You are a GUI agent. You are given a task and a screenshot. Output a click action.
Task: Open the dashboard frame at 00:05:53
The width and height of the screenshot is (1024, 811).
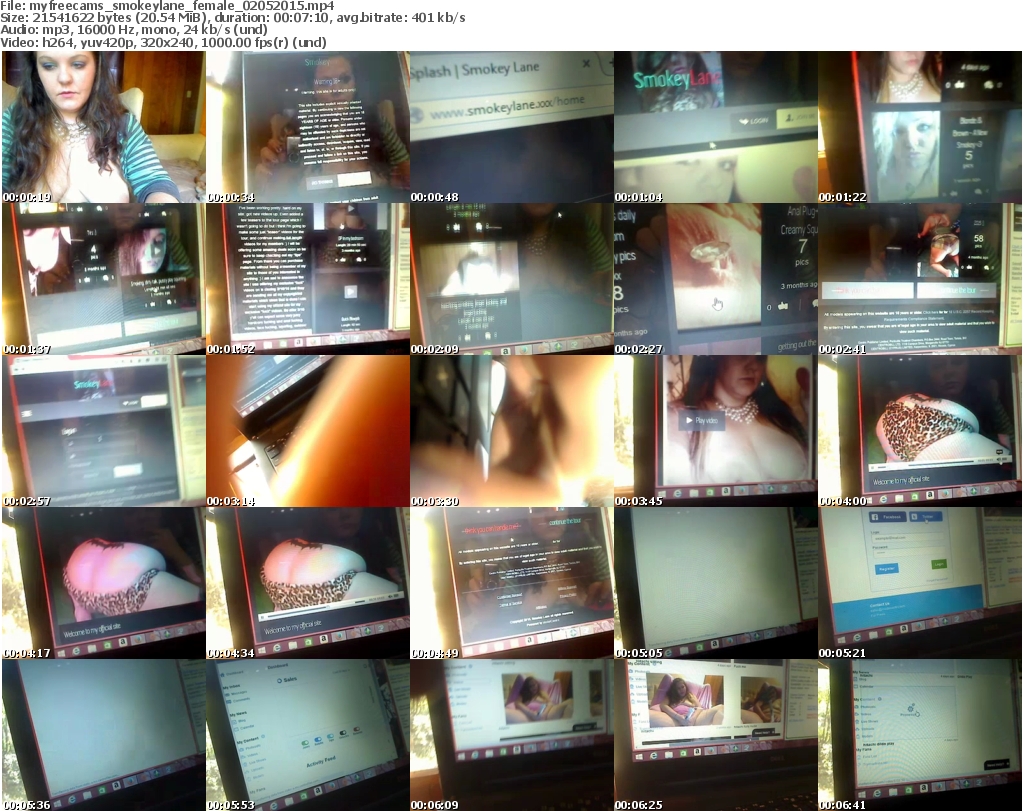coord(308,735)
